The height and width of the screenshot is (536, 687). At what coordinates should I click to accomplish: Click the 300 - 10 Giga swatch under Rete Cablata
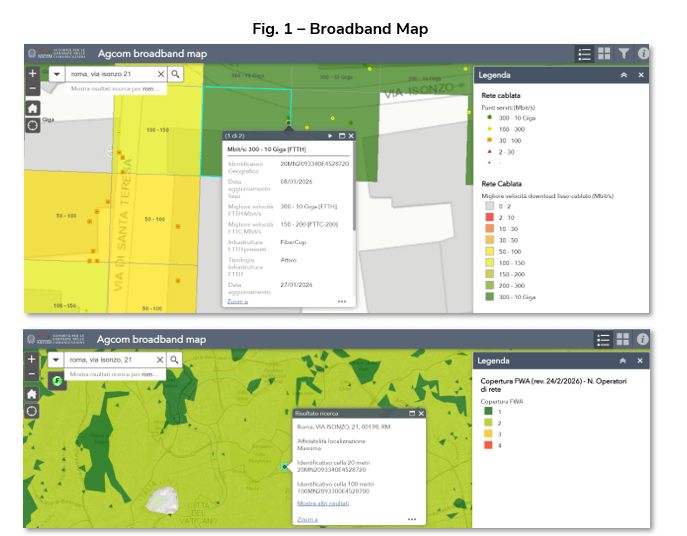[491, 297]
